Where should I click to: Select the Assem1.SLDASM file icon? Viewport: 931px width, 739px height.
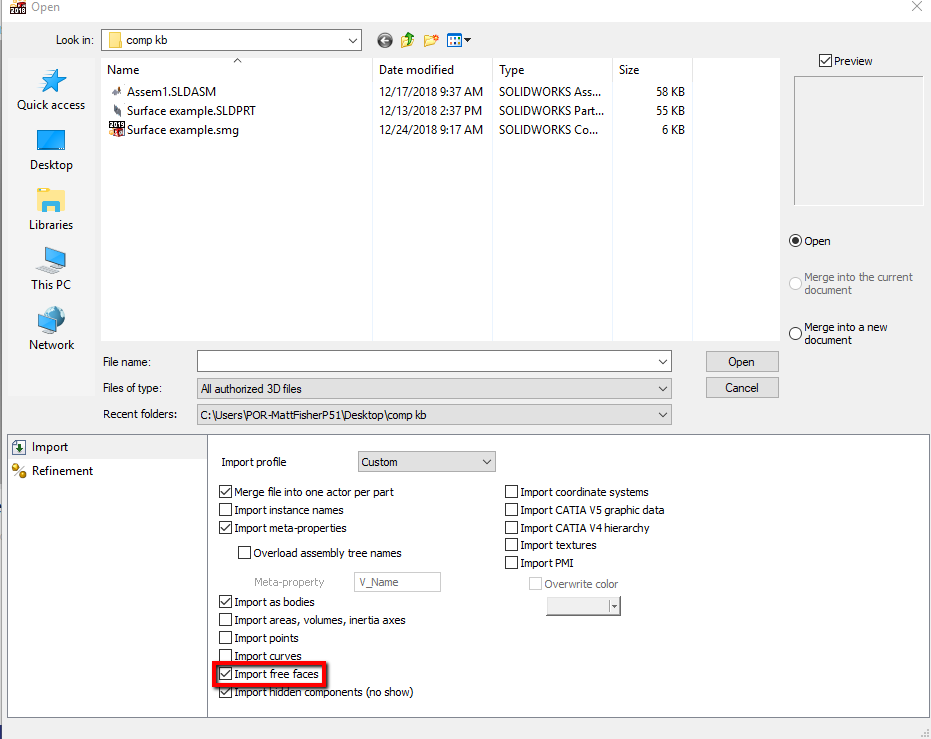[117, 91]
